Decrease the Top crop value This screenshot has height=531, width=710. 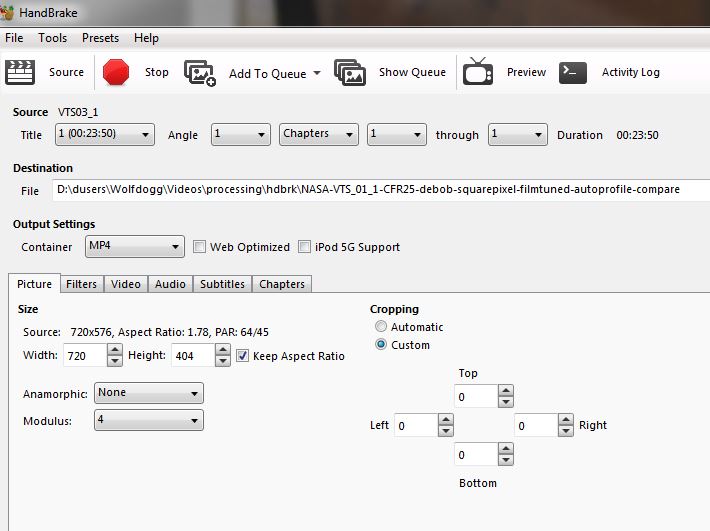tap(506, 402)
